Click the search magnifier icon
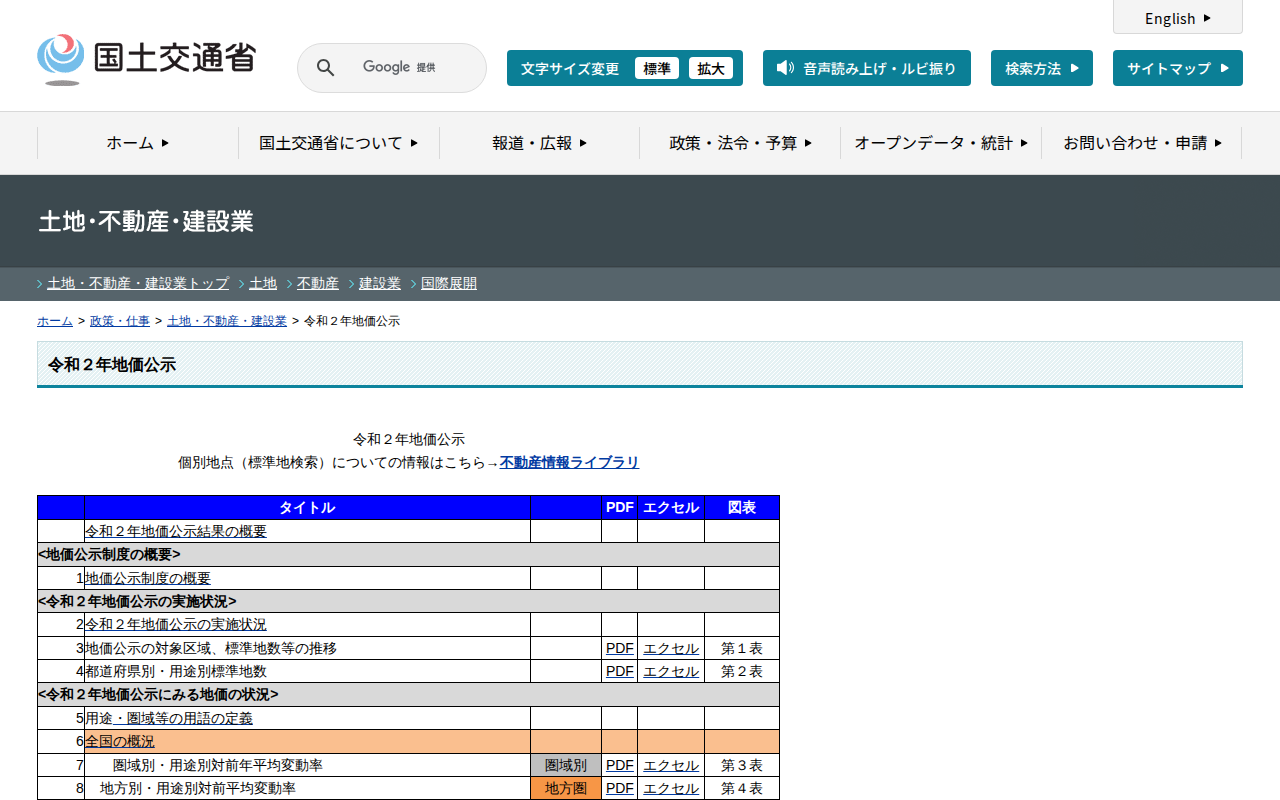 (x=325, y=68)
